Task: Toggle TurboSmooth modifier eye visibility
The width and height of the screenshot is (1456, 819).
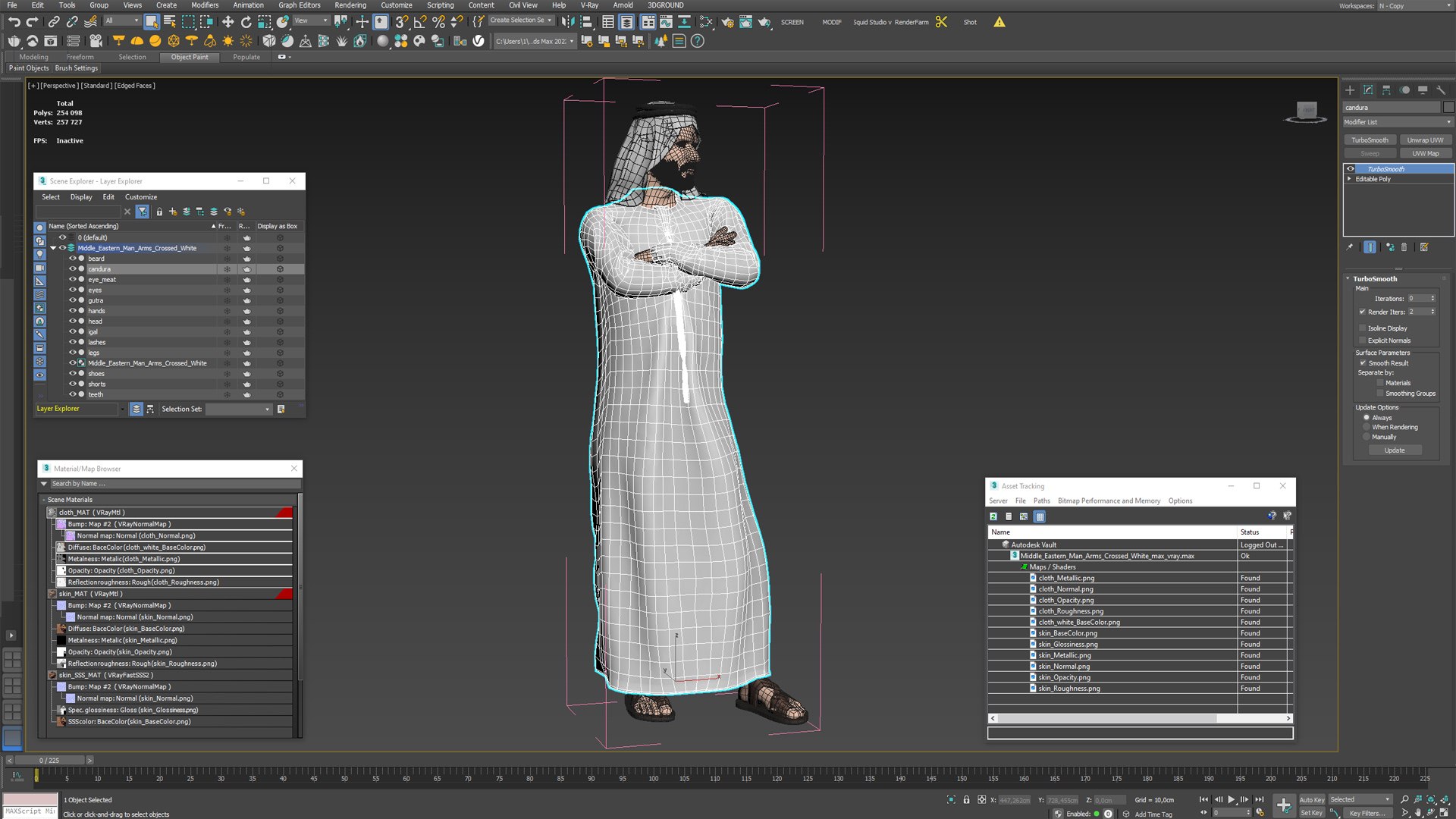Action: pyautogui.click(x=1351, y=169)
